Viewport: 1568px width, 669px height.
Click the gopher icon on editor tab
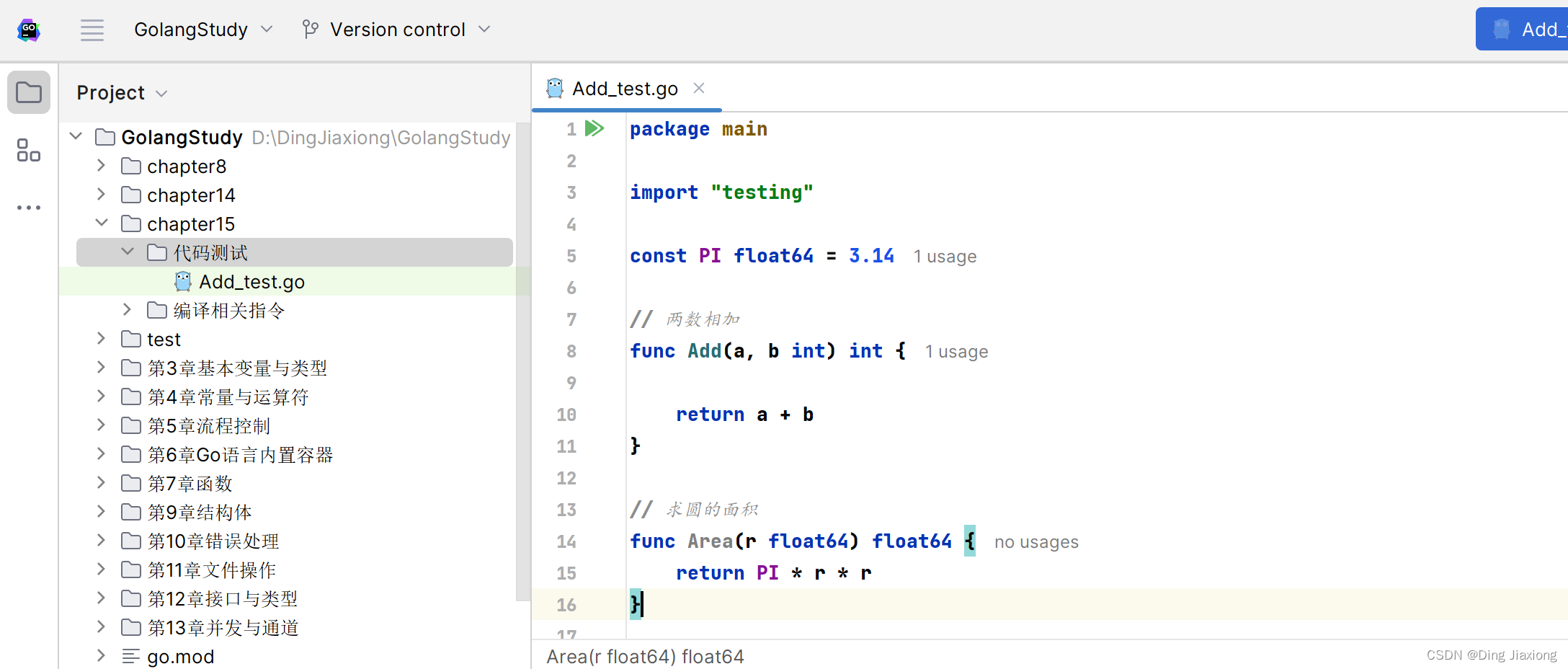point(555,88)
